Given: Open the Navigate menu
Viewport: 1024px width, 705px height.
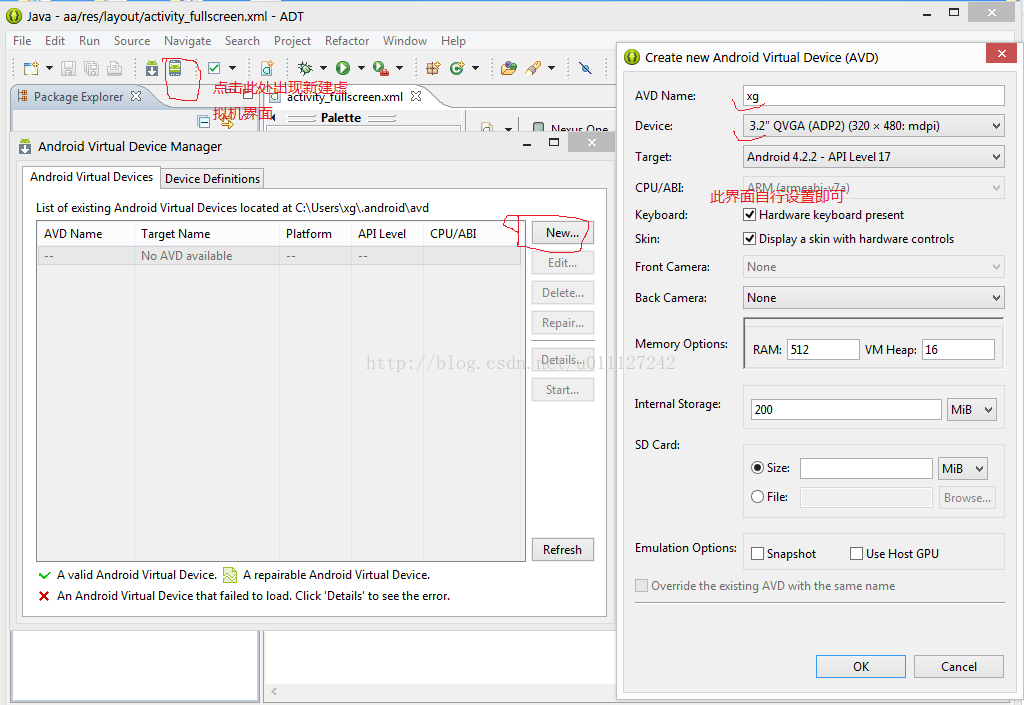Looking at the screenshot, I should coord(187,40).
